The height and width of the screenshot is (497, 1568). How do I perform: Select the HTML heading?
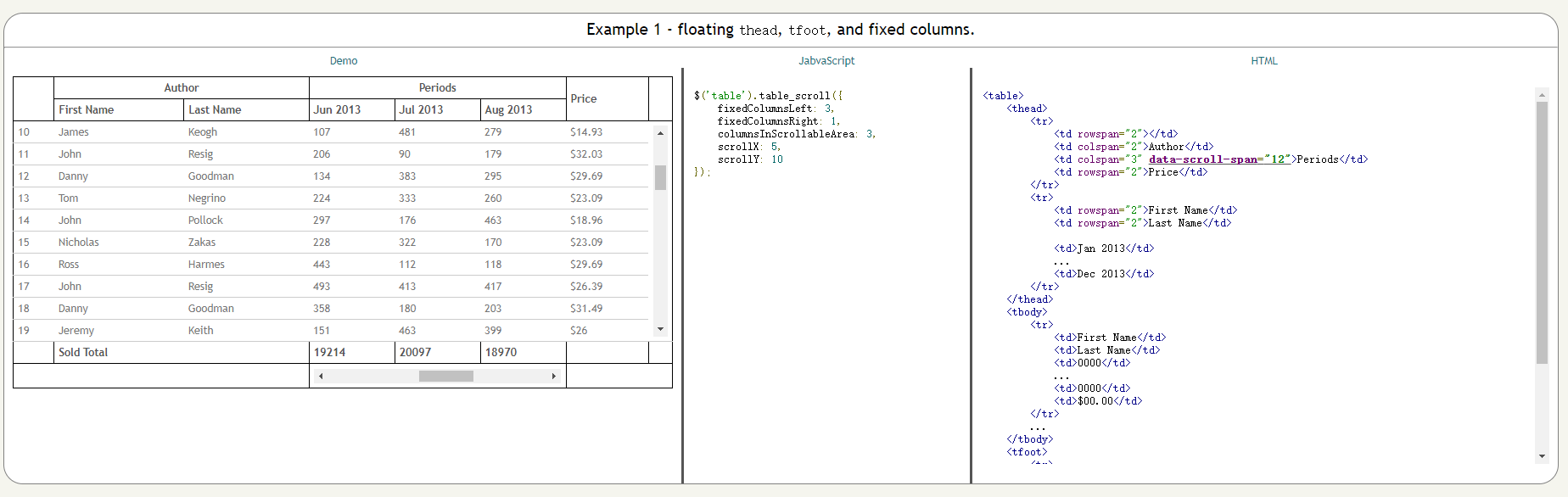[1264, 61]
